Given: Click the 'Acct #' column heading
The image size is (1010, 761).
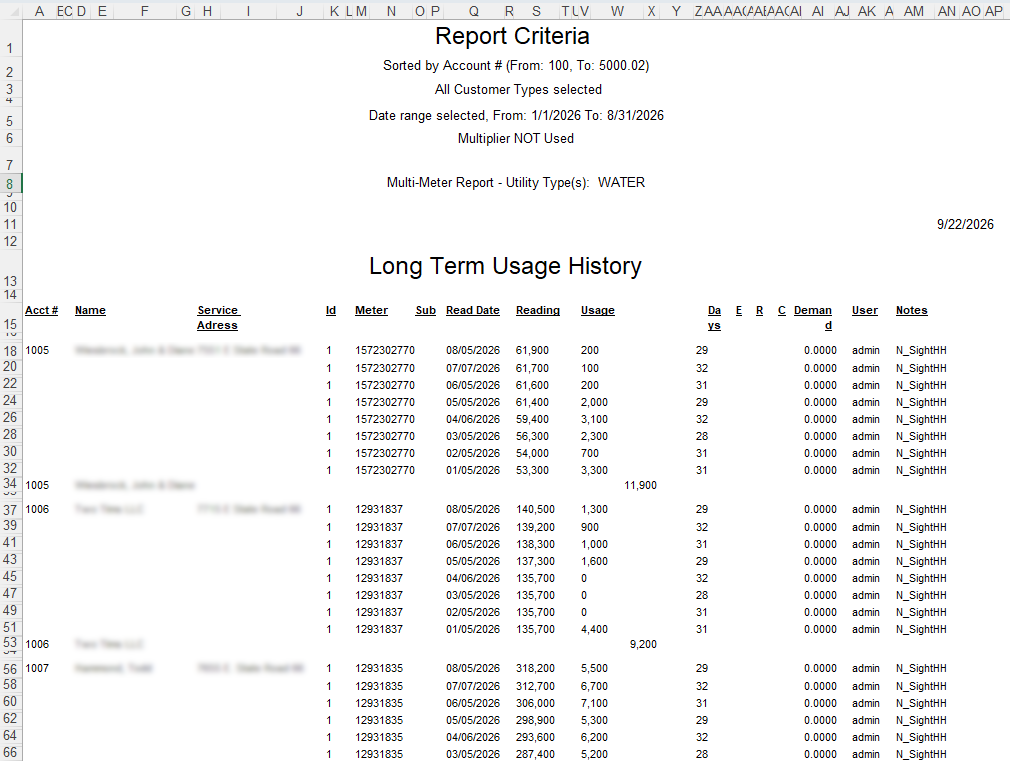Looking at the screenshot, I should click(41, 311).
